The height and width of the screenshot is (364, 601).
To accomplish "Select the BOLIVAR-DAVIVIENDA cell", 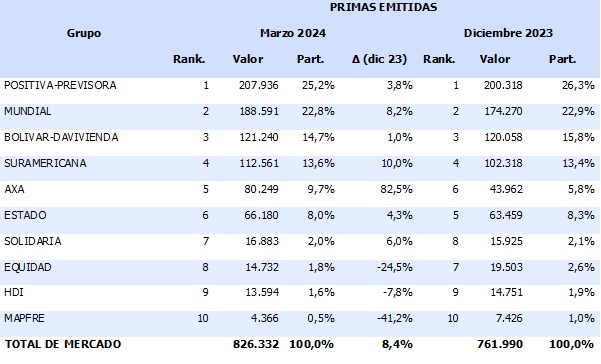I will click(61, 137).
